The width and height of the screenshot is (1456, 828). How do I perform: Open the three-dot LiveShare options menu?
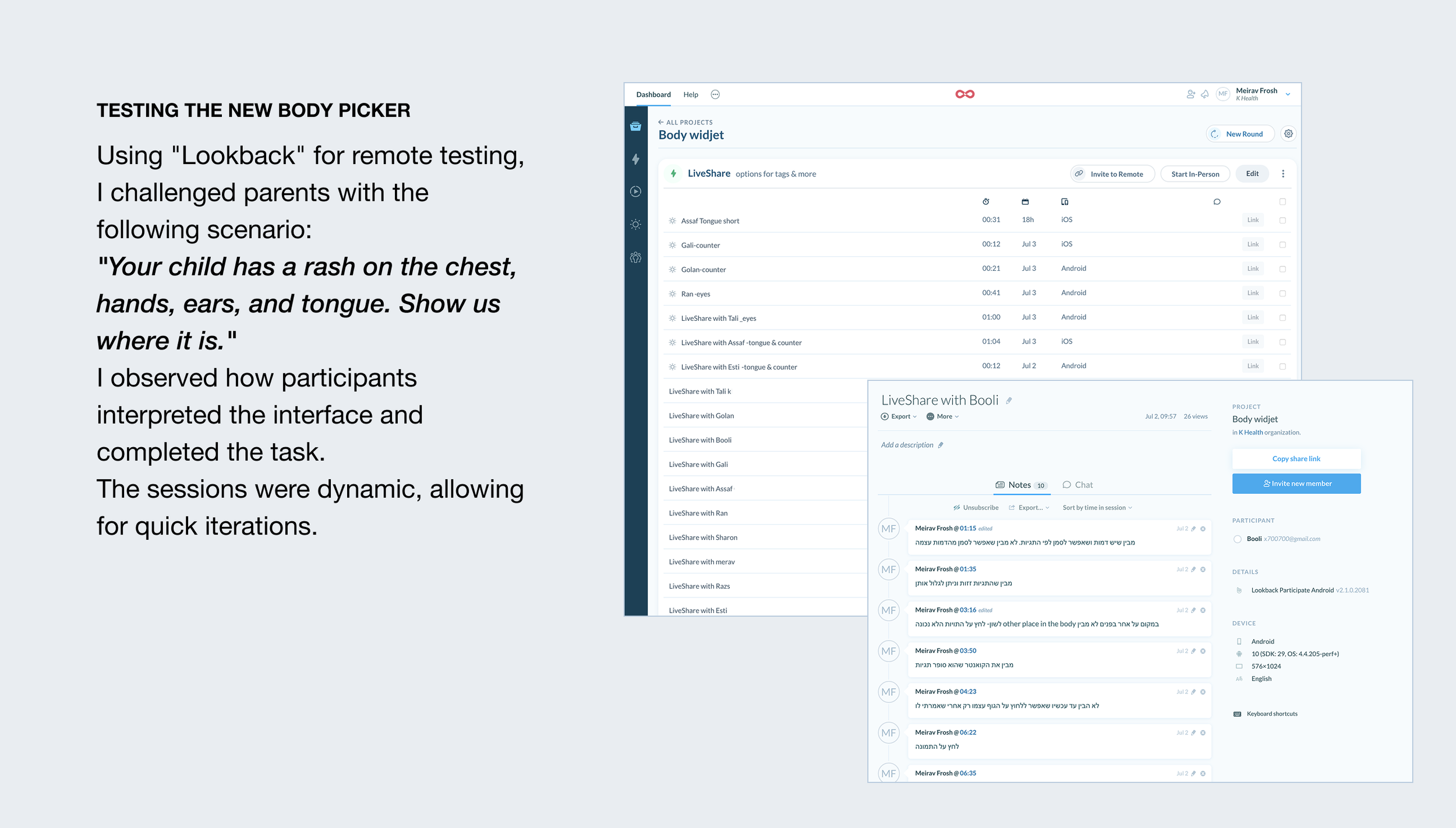click(x=1283, y=174)
